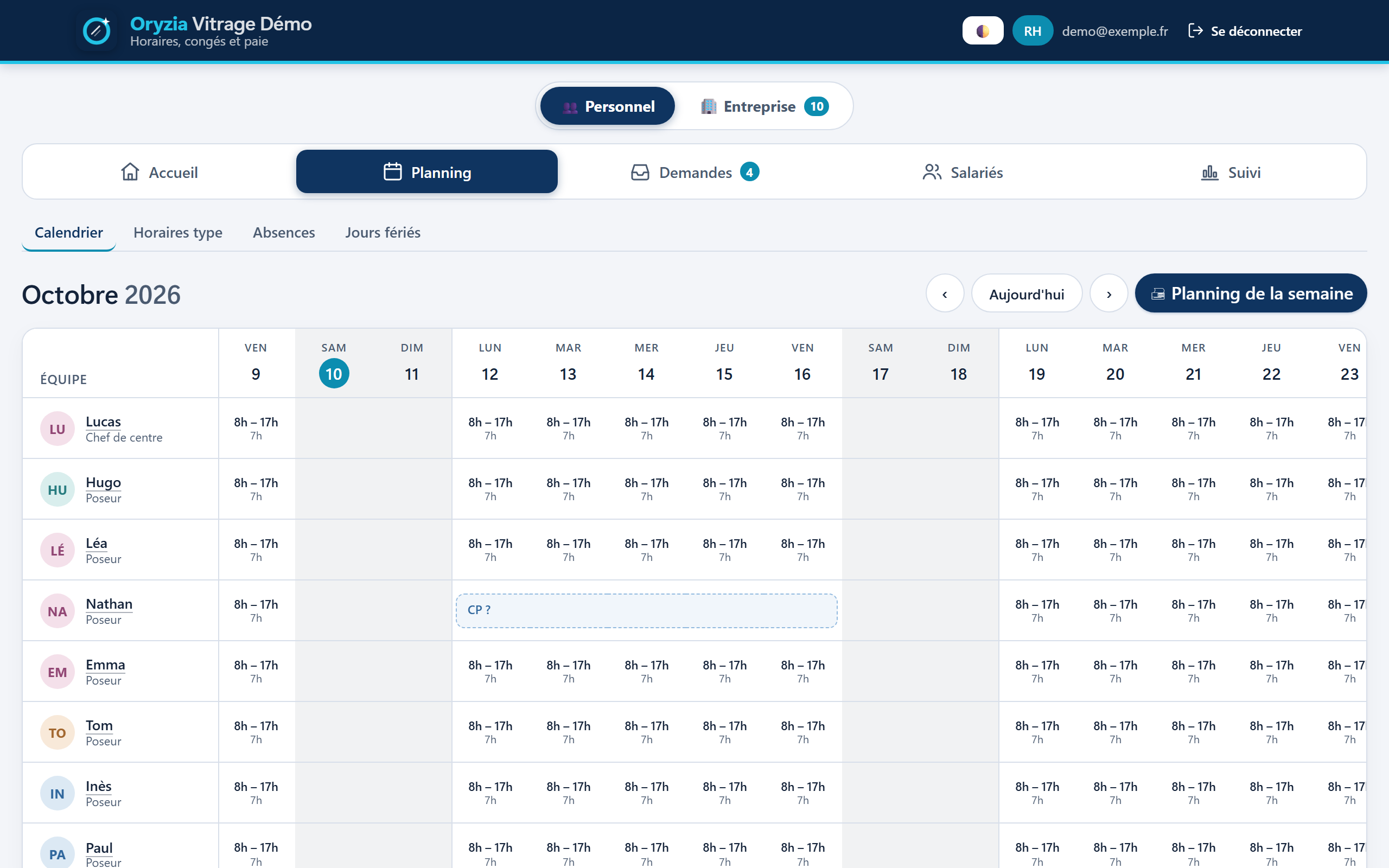Open Nathan's pending CP ? request bar
The width and height of the screenshot is (1389, 868).
[646, 610]
